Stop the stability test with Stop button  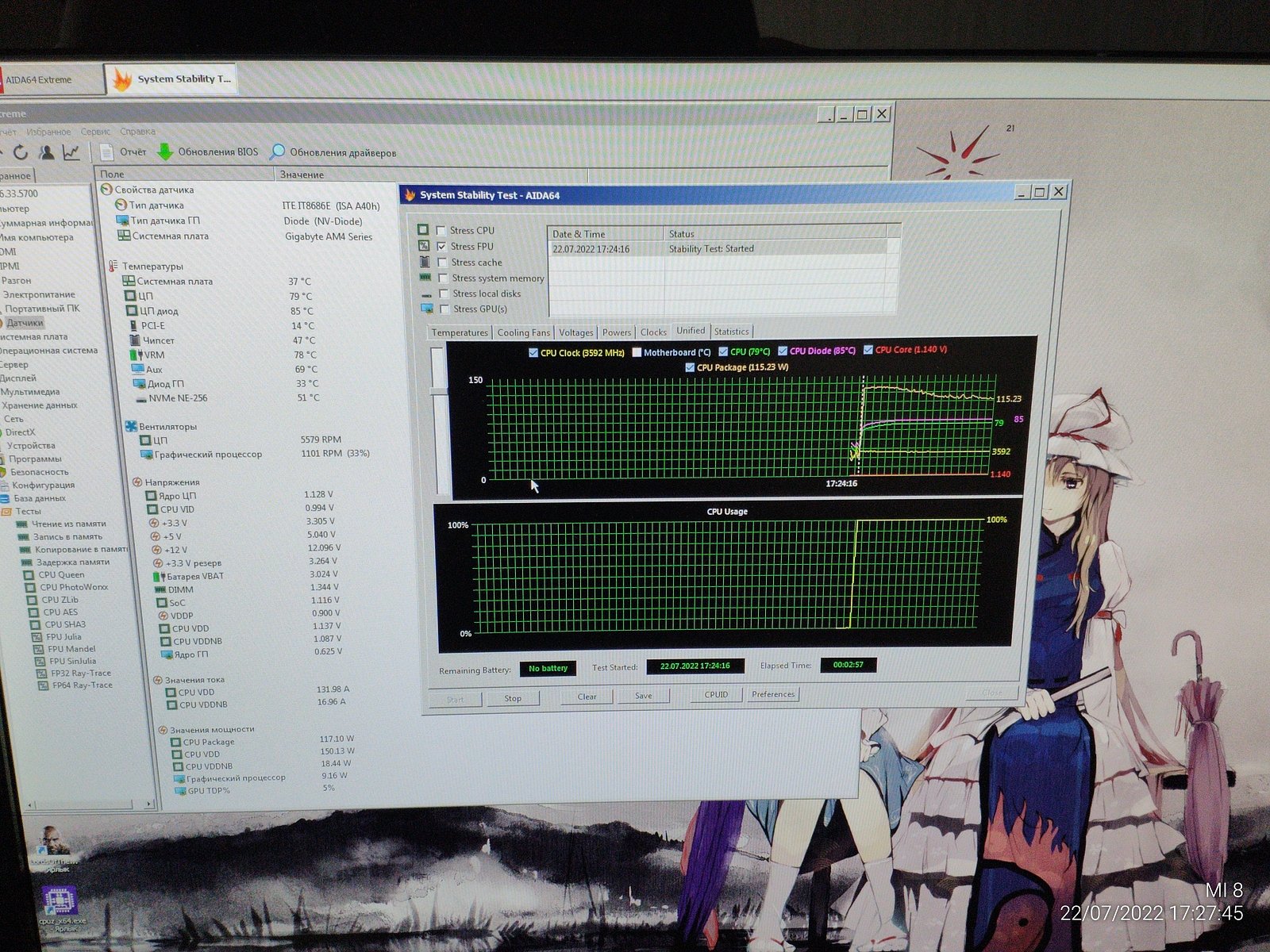point(513,698)
